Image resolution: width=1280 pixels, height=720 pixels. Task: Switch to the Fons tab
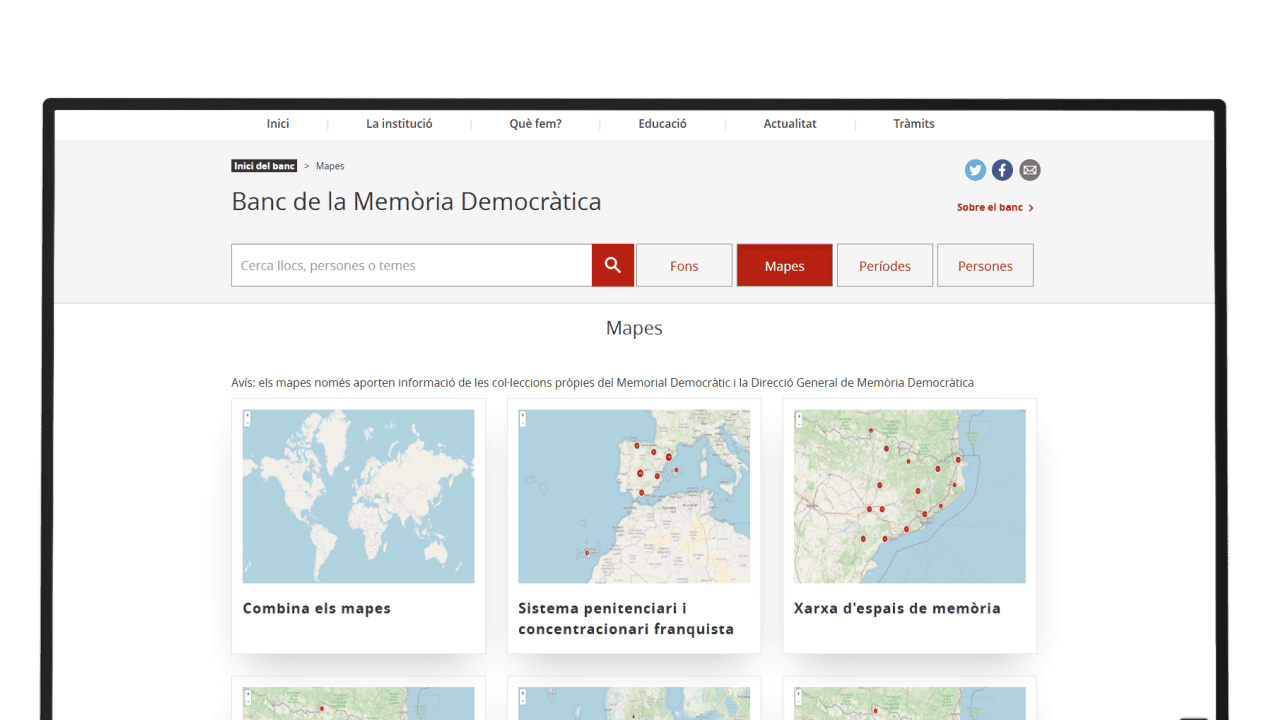tap(684, 265)
